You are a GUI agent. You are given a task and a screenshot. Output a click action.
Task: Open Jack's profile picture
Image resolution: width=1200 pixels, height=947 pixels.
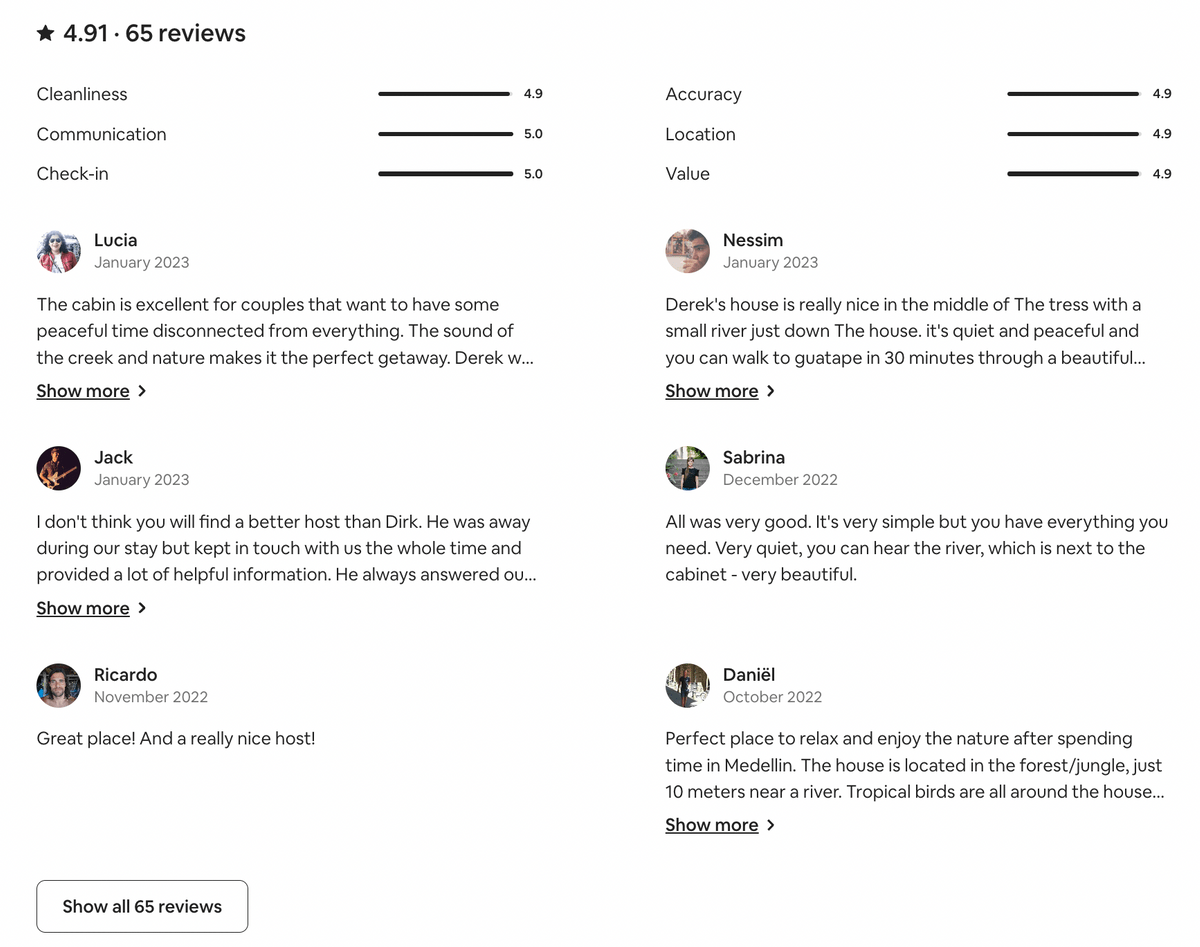58,468
